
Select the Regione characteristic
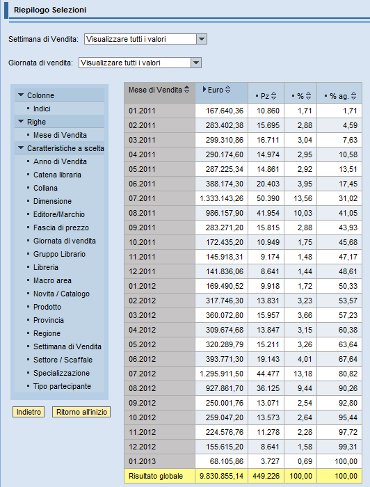[x=47, y=333]
